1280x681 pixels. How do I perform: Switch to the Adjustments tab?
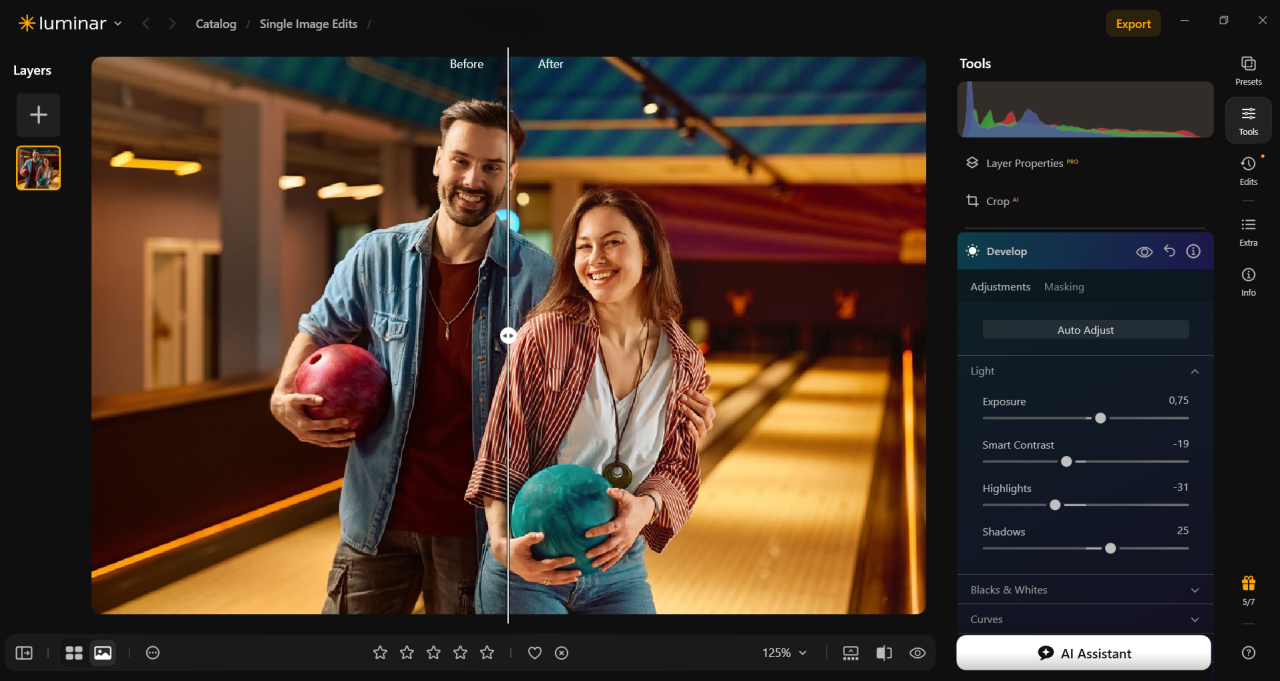click(1000, 287)
